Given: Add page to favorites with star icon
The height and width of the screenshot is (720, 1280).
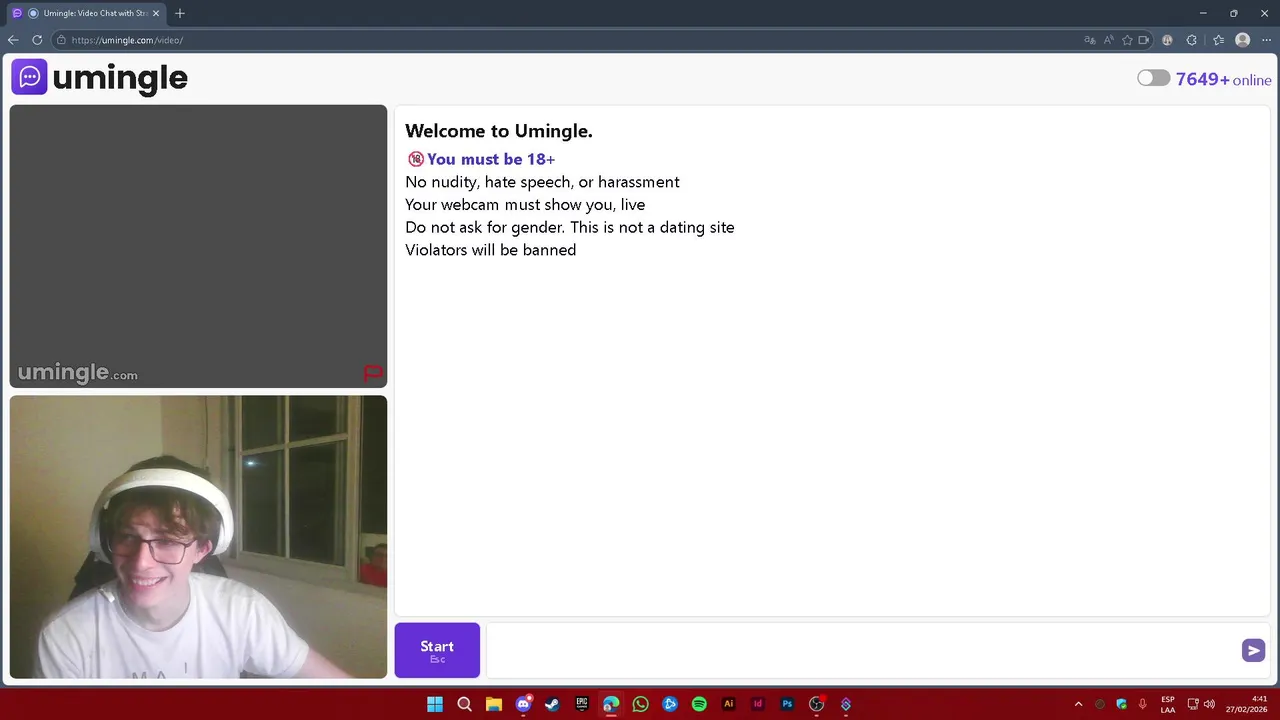Looking at the screenshot, I should tap(1128, 40).
